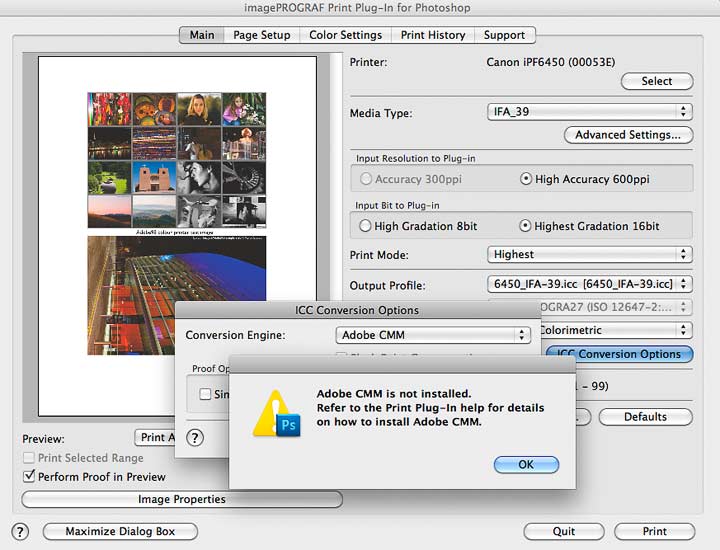
Task: Click the photo contact sheet in preview
Action: [x=177, y=160]
